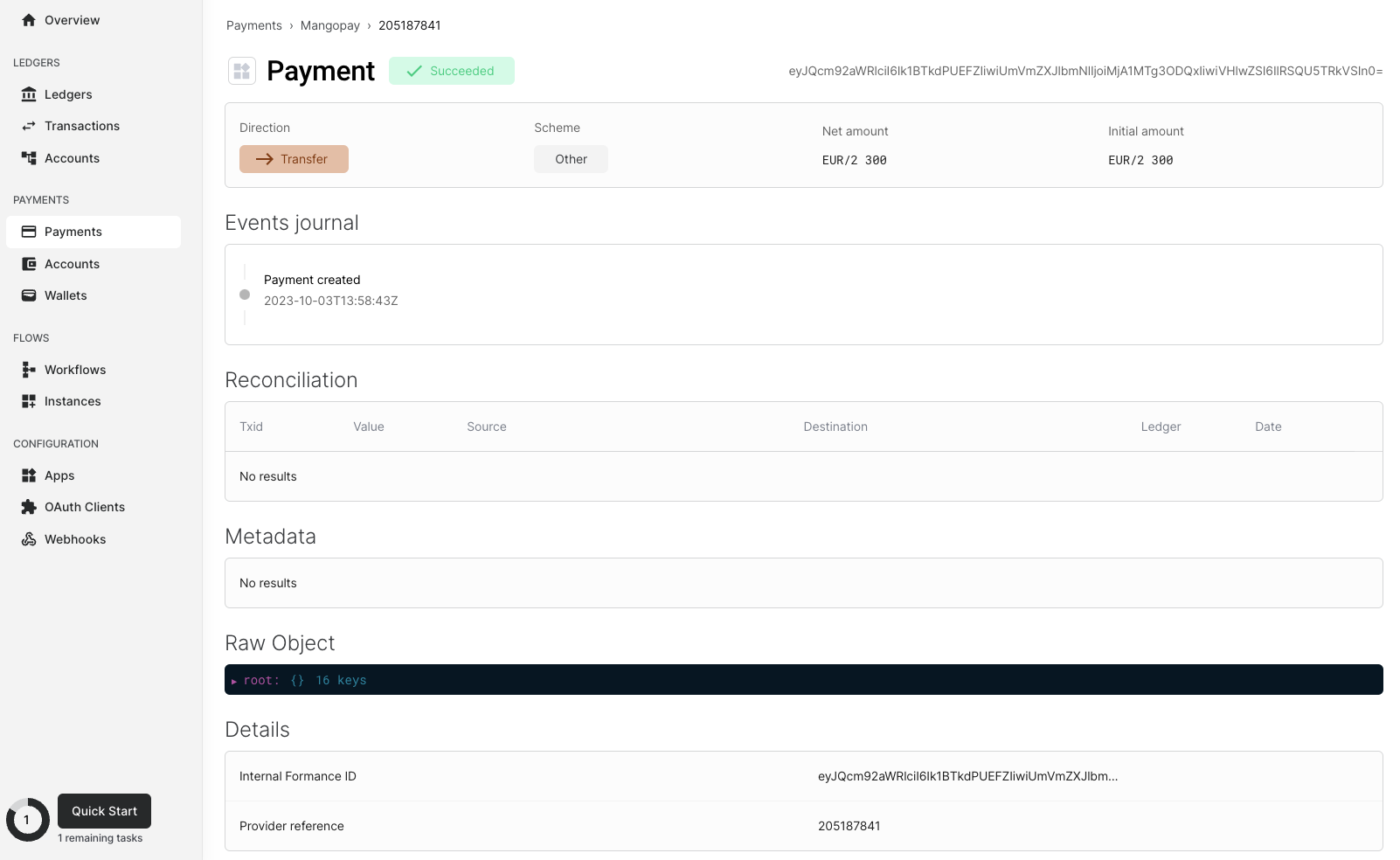Go to the Mangopay breadcrumb link

[329, 25]
